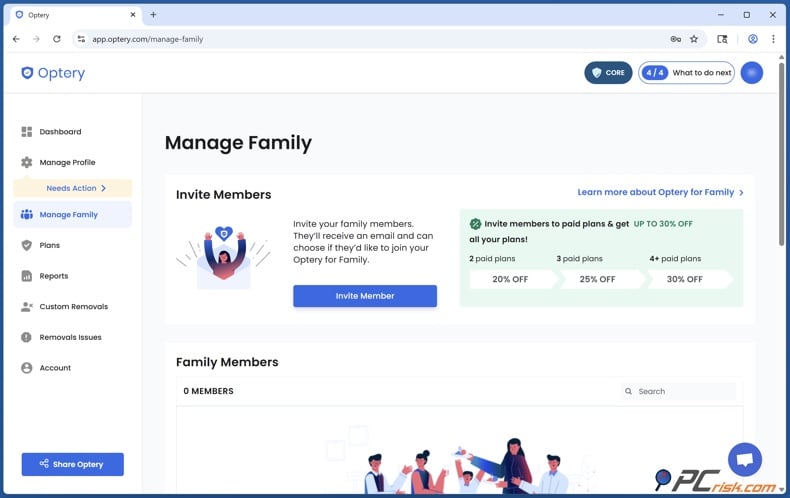
Task: Open the browser profile icon
Action: coord(753,39)
